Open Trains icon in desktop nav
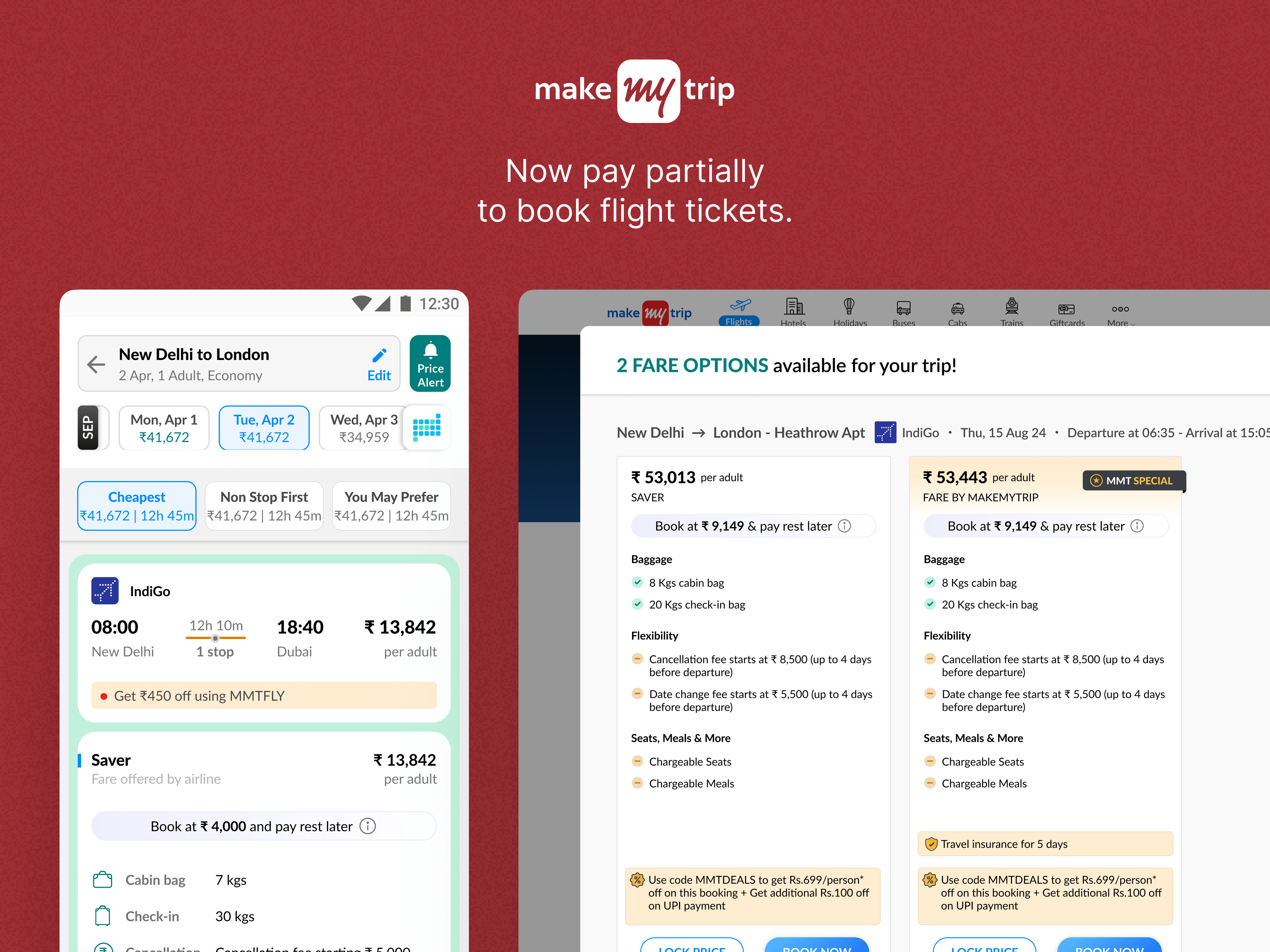 1012,306
